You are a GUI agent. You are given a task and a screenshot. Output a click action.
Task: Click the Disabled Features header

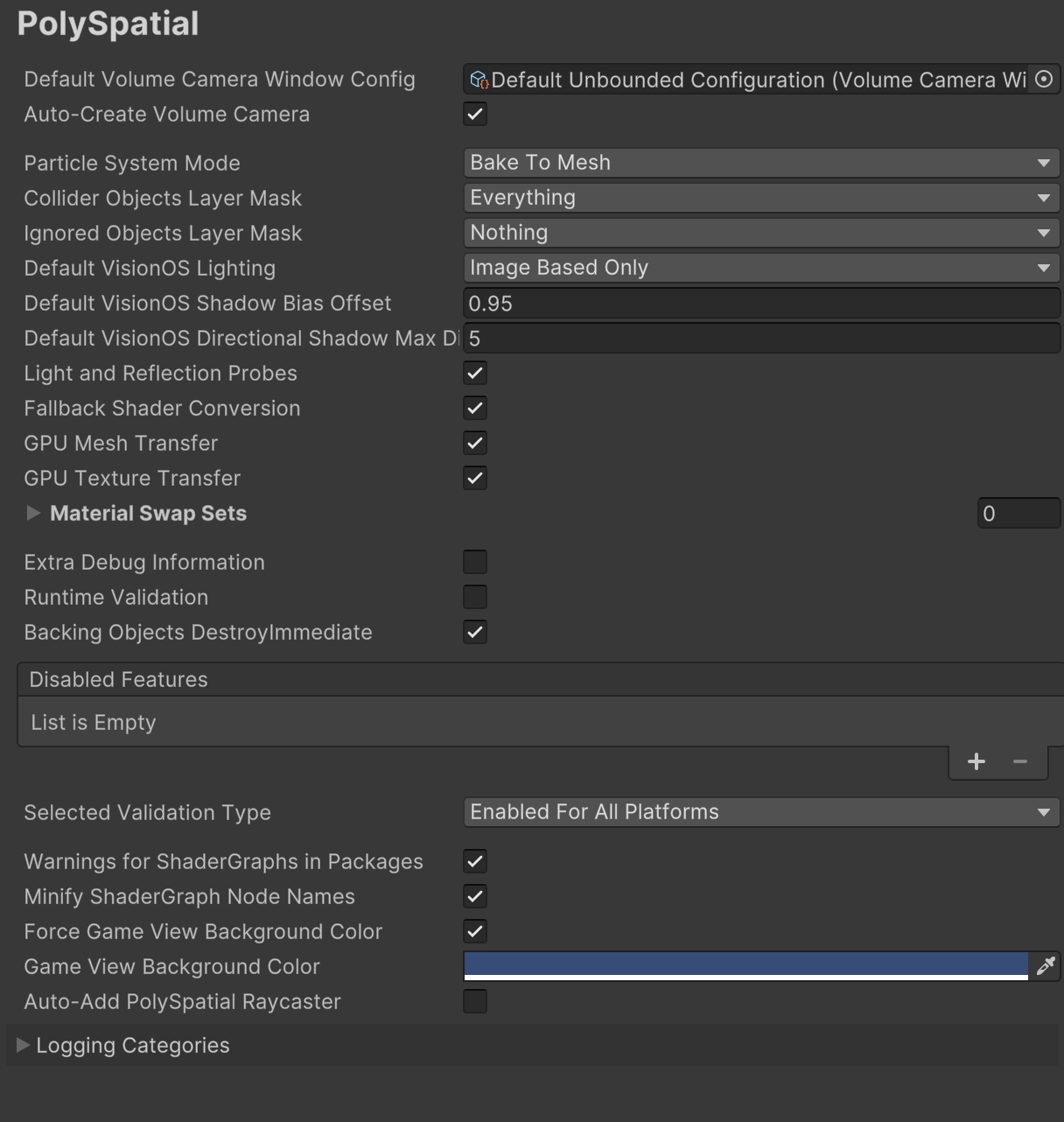coord(118,679)
